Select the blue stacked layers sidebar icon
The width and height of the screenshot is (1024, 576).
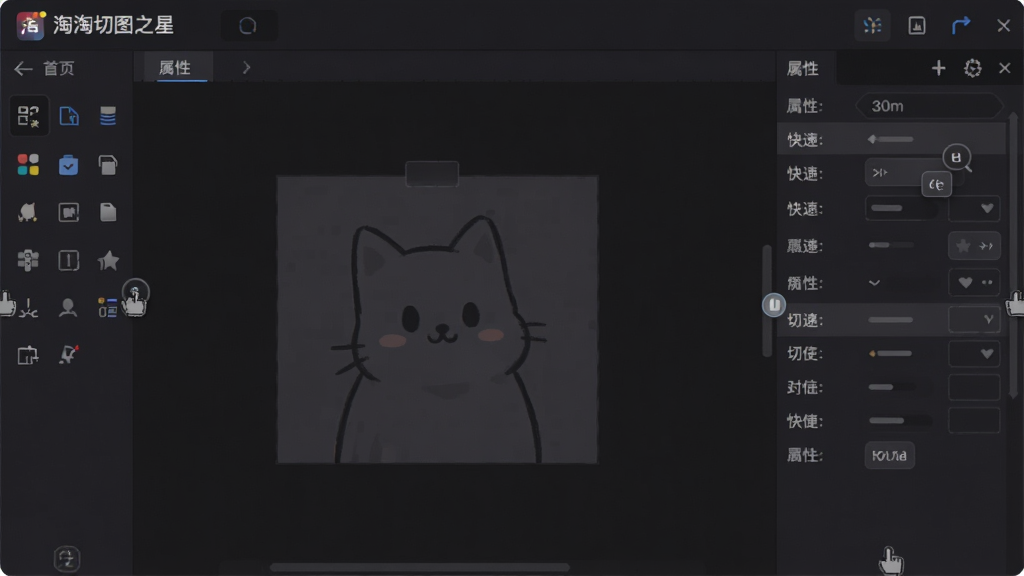tap(108, 116)
